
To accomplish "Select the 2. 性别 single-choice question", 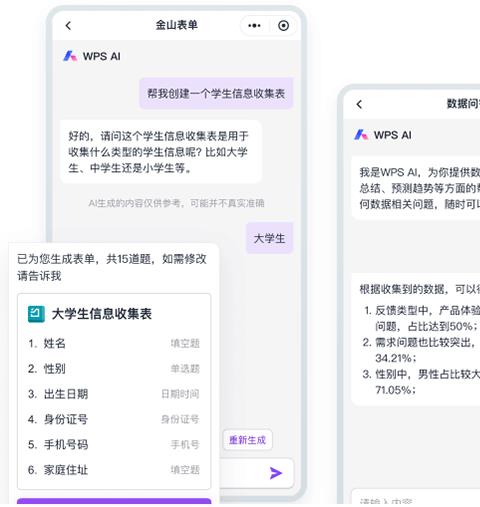I will pos(114,369).
